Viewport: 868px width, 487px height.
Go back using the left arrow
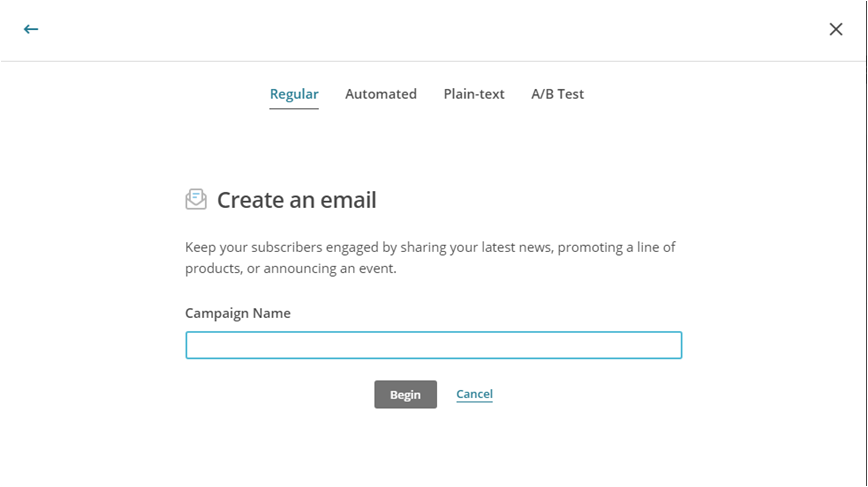(x=31, y=29)
